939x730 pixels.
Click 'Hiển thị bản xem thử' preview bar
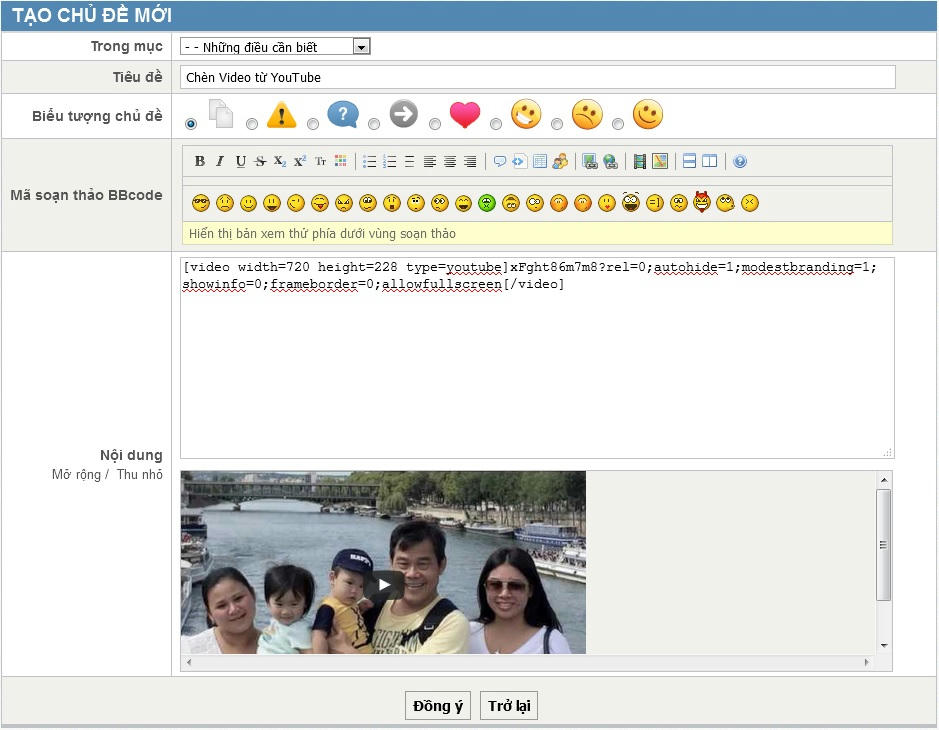537,234
